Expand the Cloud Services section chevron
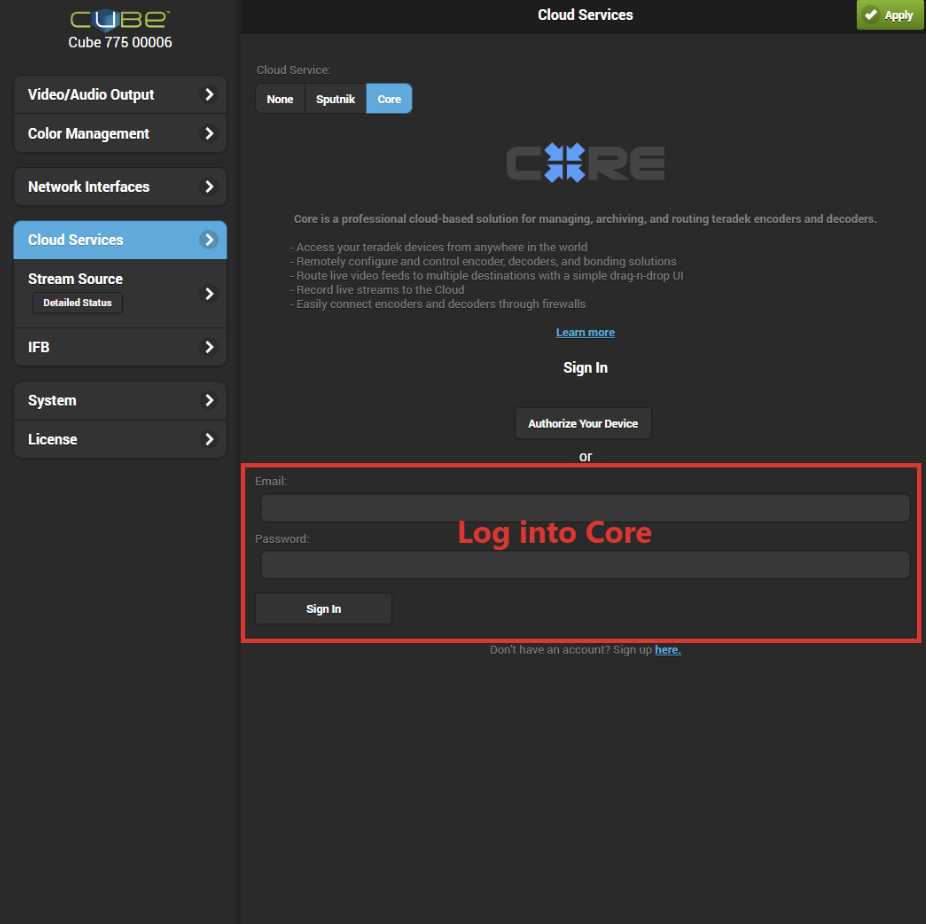926x924 pixels. 210,240
